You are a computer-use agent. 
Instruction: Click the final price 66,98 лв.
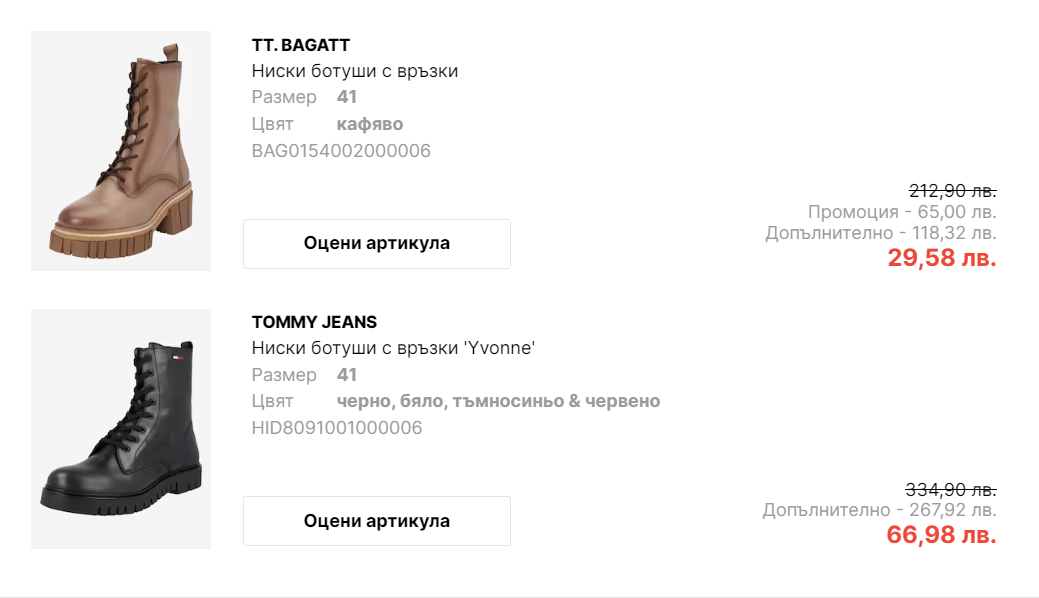pos(941,535)
